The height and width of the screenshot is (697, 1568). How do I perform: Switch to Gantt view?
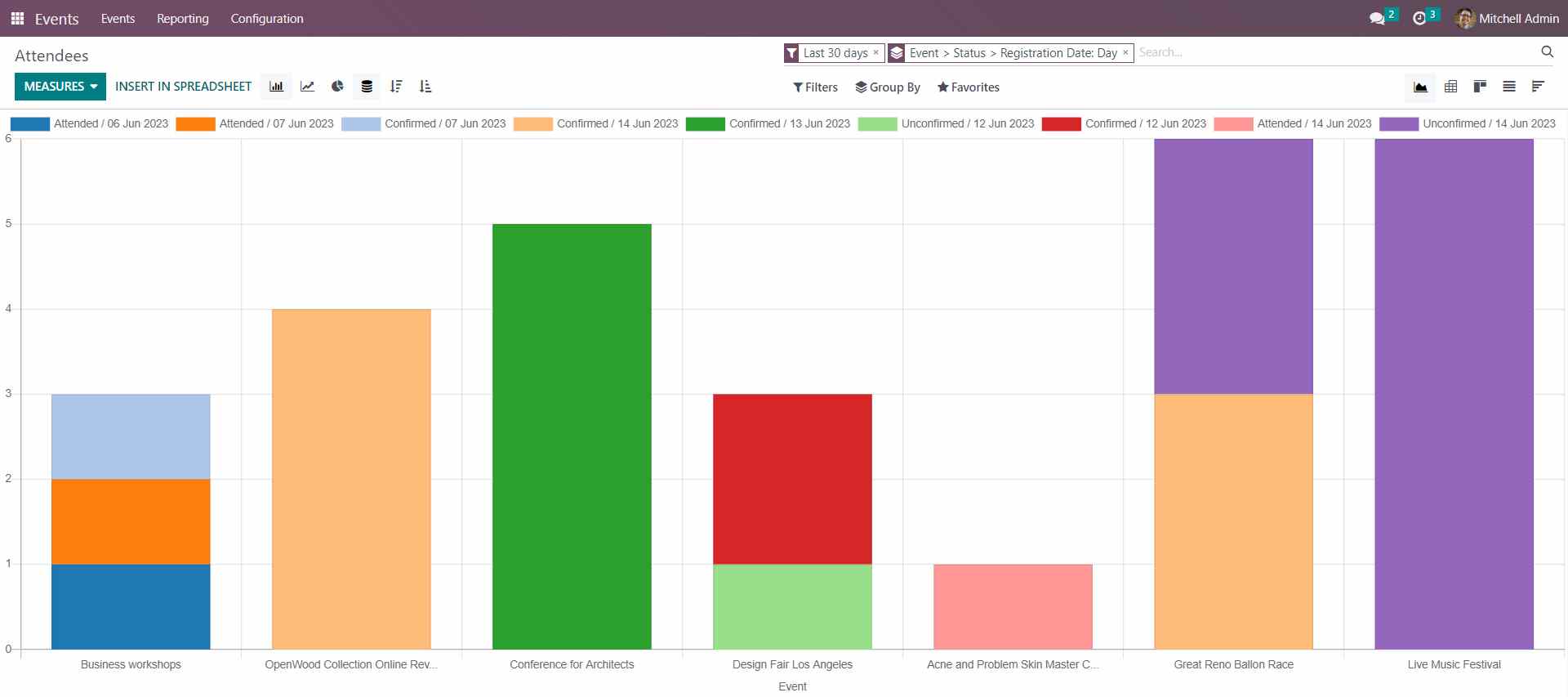coord(1538,87)
